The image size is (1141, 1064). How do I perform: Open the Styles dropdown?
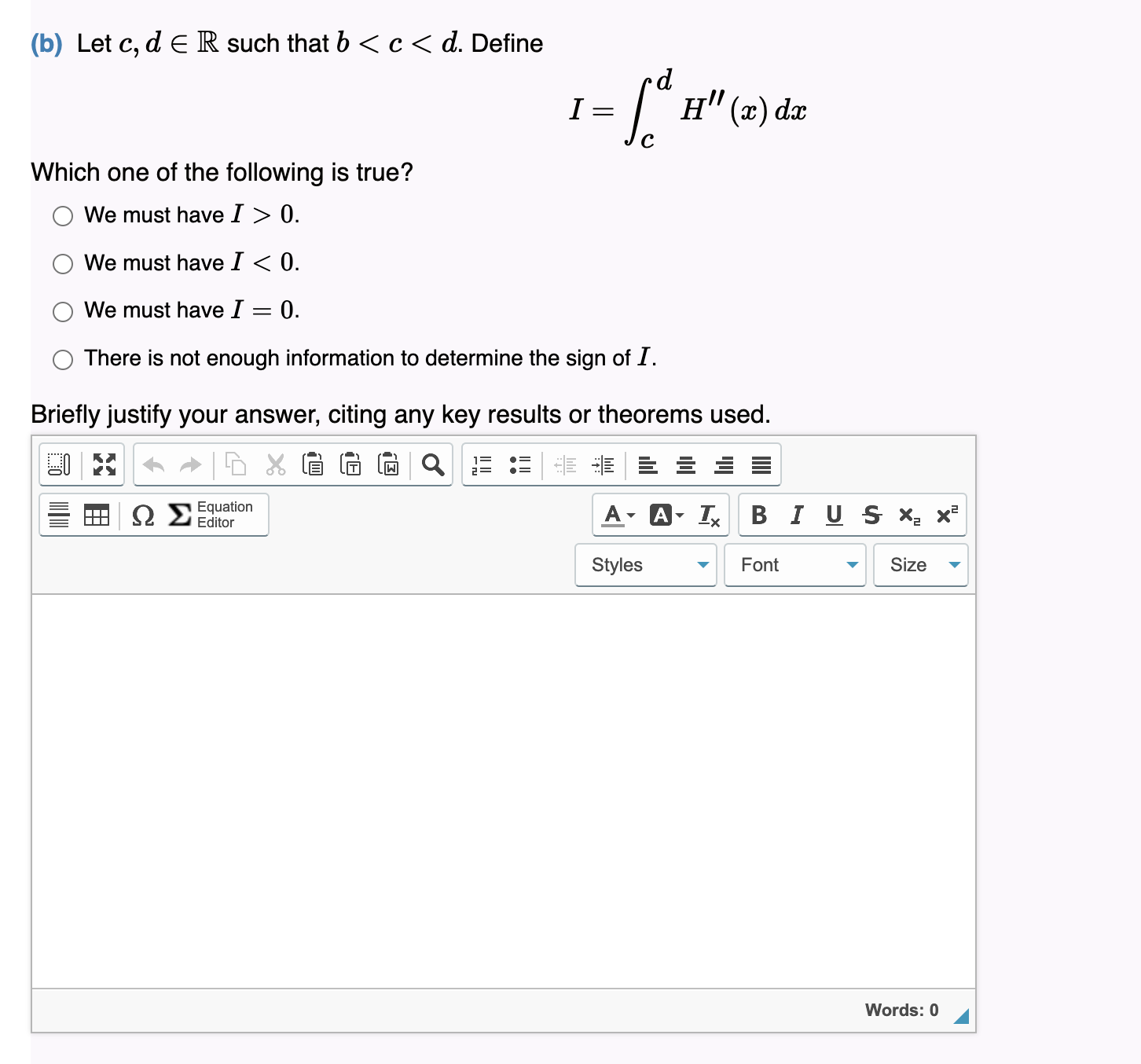(x=644, y=565)
